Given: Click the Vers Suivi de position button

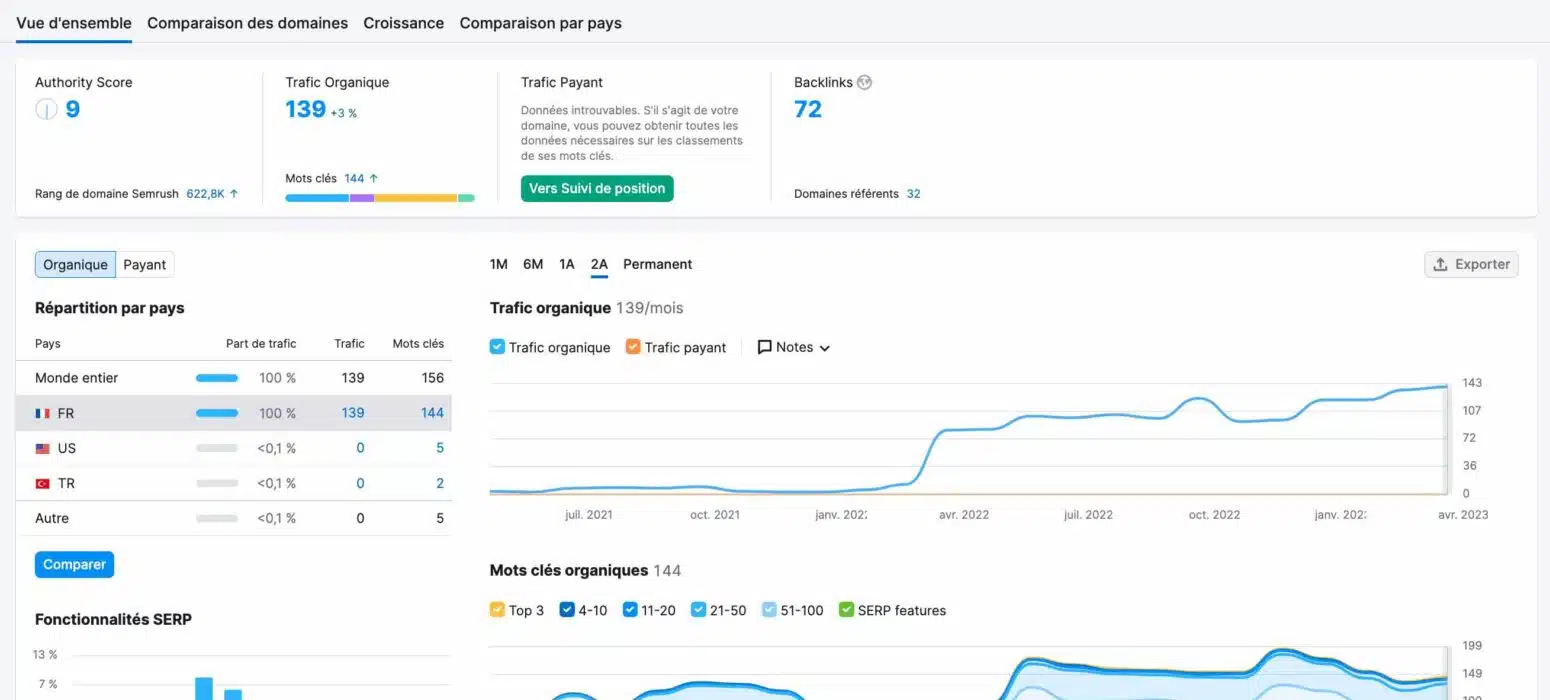Looking at the screenshot, I should click(597, 188).
